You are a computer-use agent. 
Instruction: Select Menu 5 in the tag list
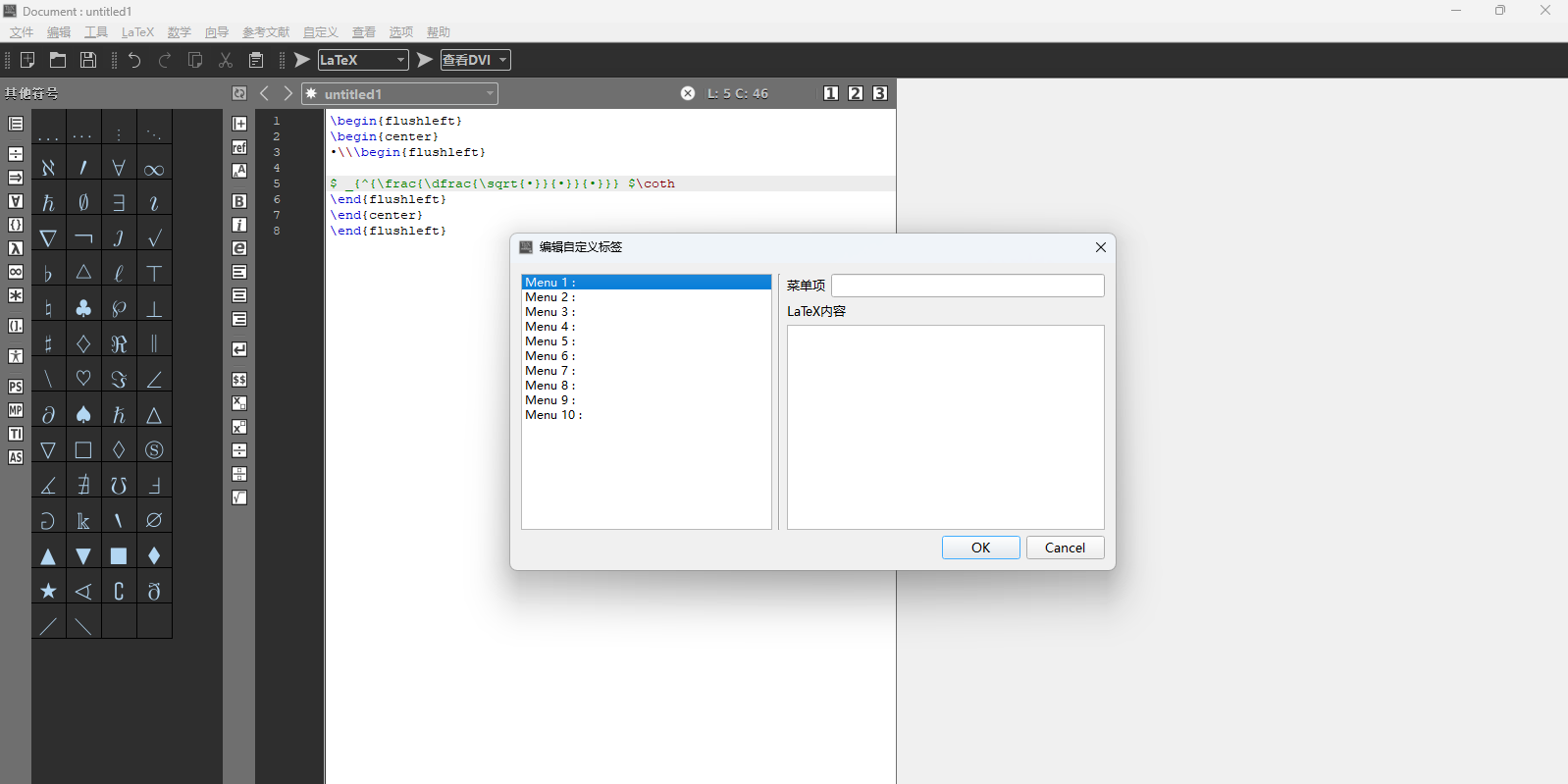549,341
